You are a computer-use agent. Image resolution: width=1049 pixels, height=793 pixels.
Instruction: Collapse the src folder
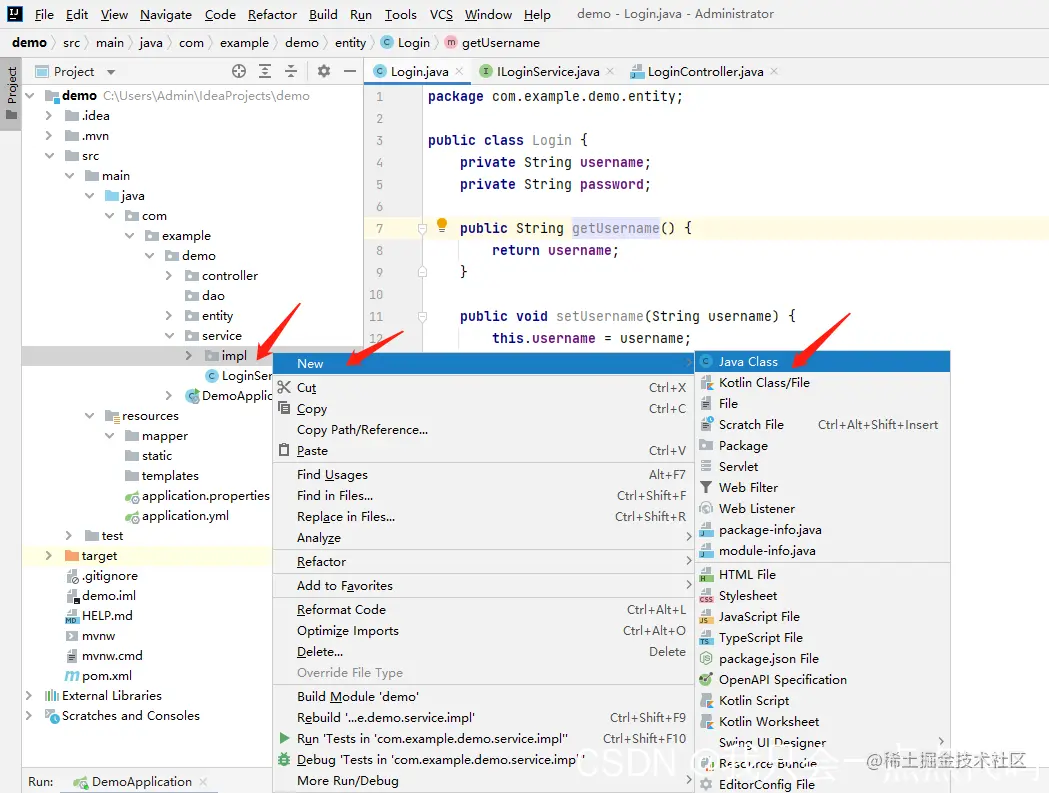[x=50, y=156]
